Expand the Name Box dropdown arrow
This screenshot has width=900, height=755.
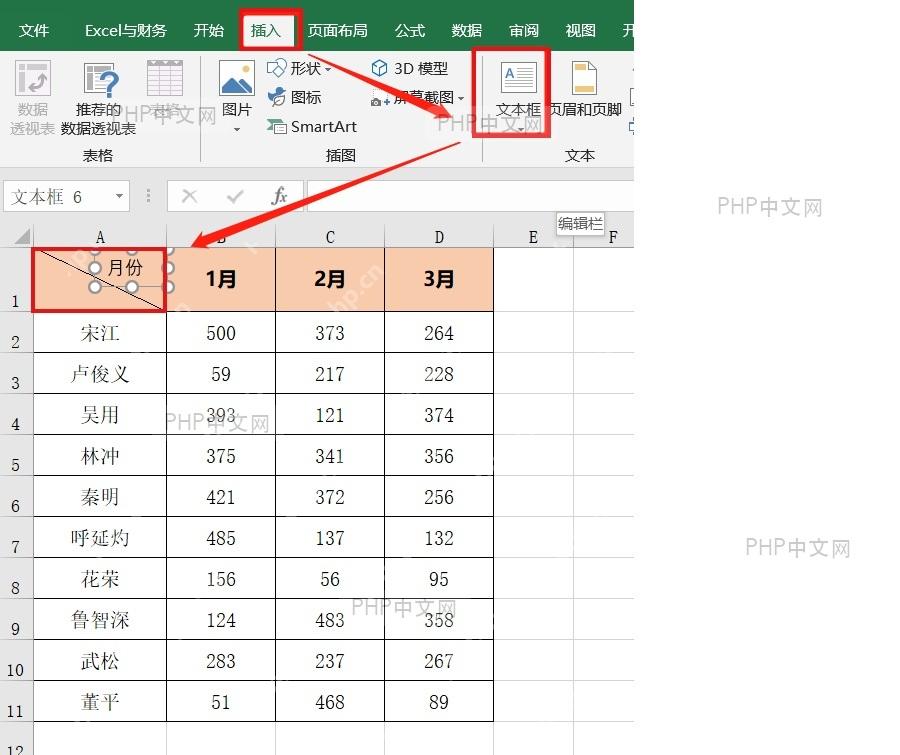119,196
